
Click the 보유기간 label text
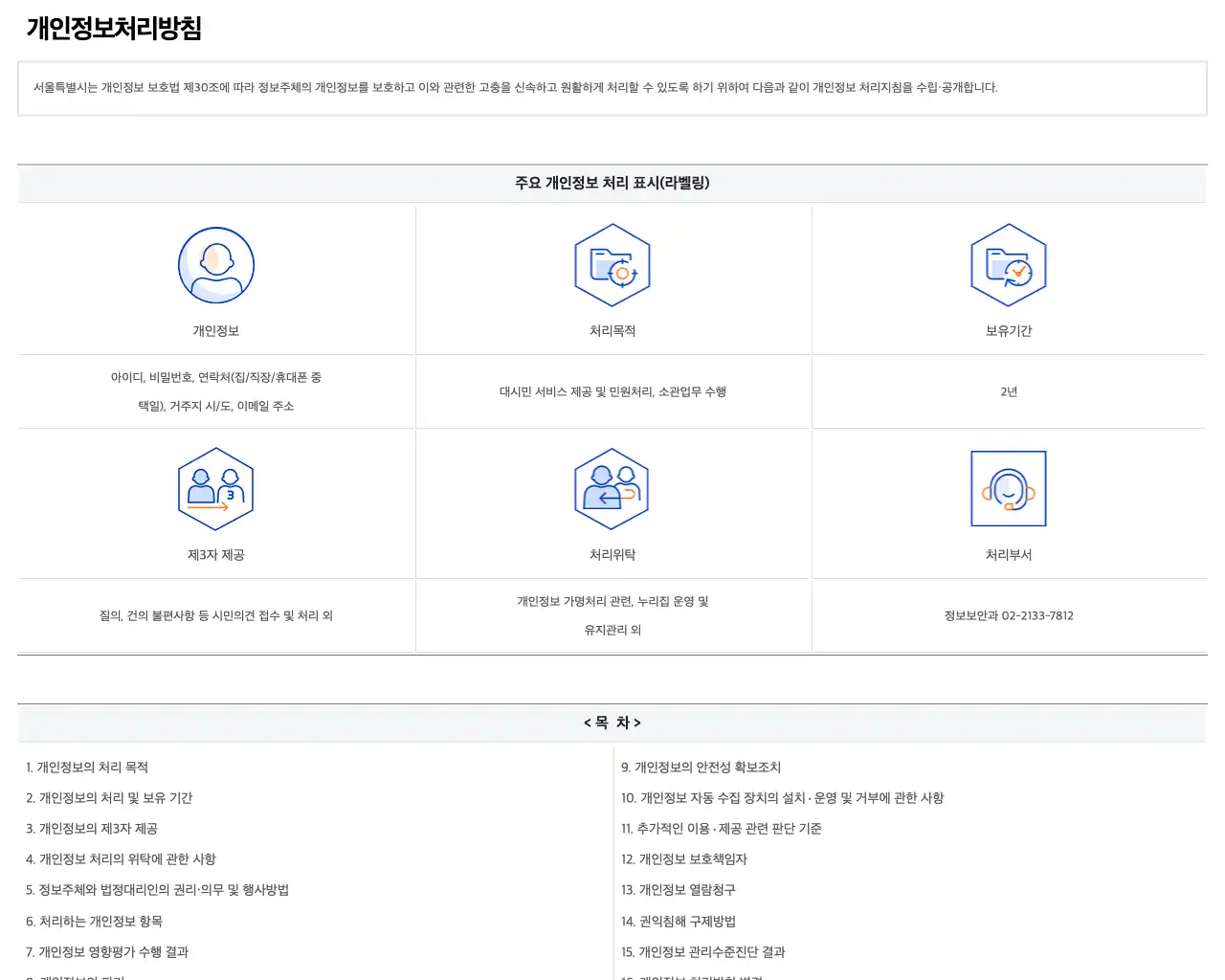point(1009,331)
